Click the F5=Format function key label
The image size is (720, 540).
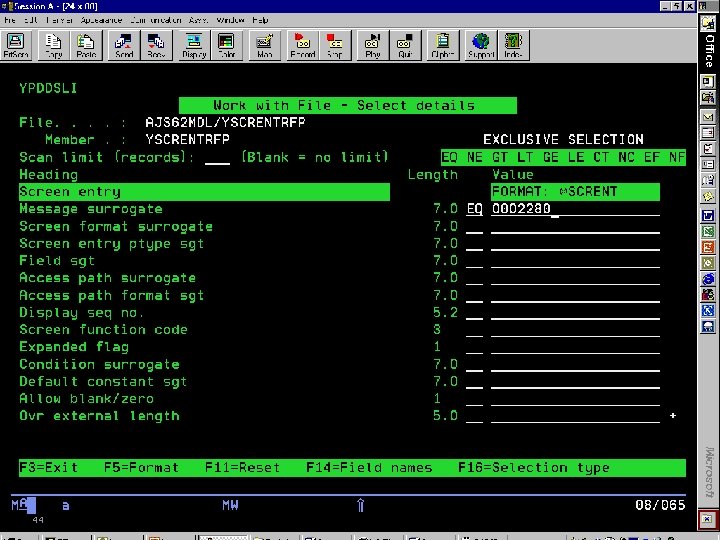coord(141,468)
